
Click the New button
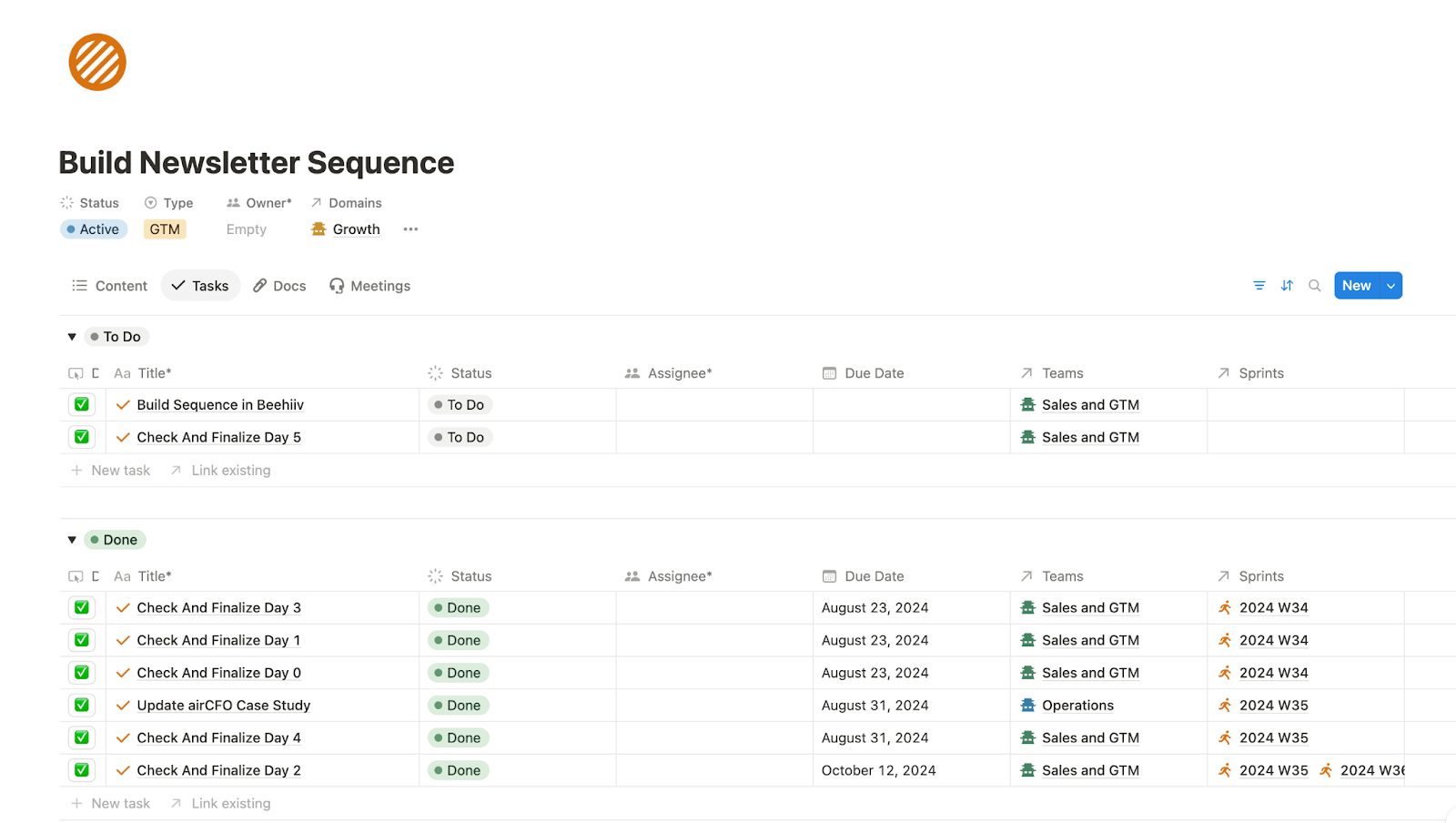point(1356,286)
